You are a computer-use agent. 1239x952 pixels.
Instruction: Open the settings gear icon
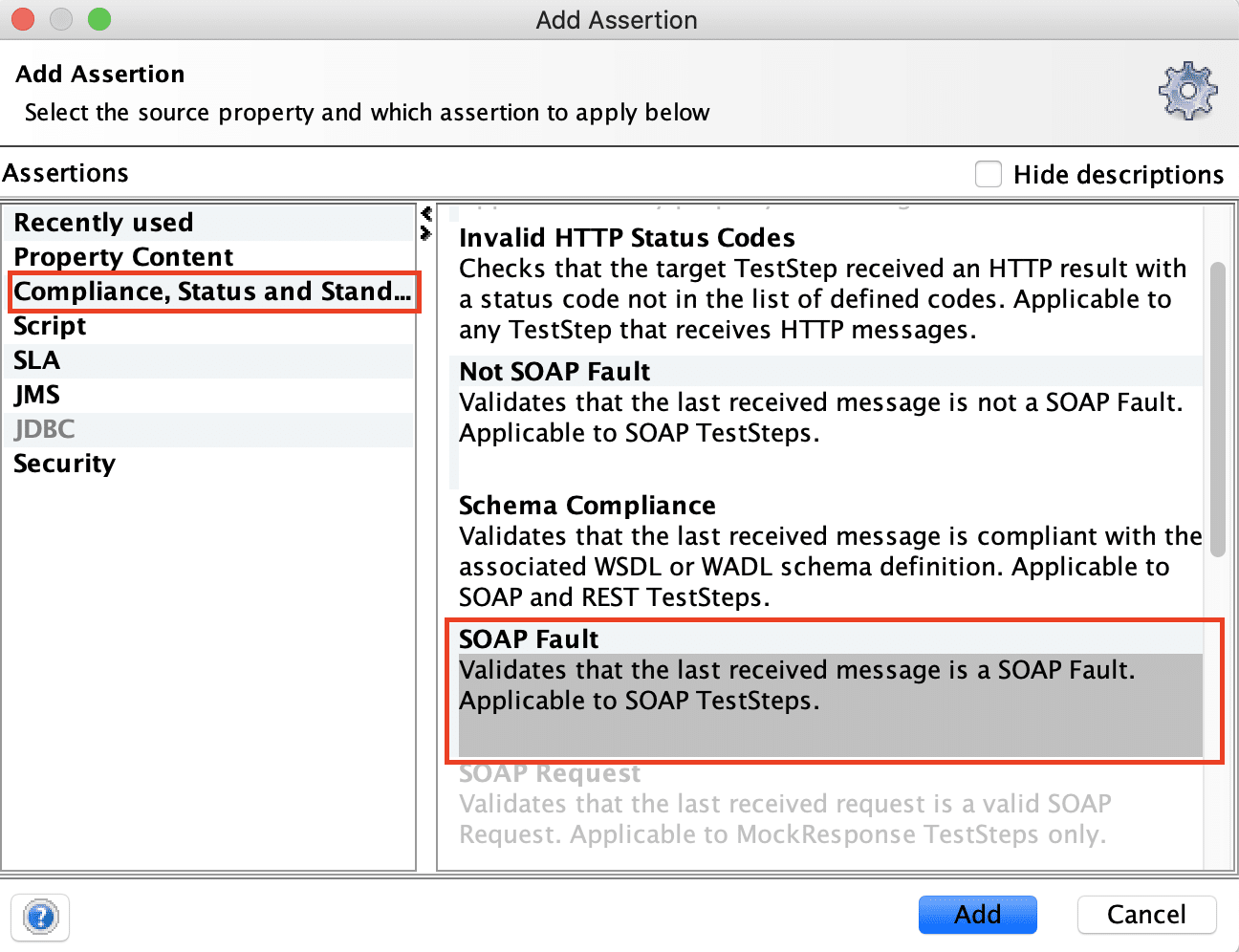point(1187,92)
